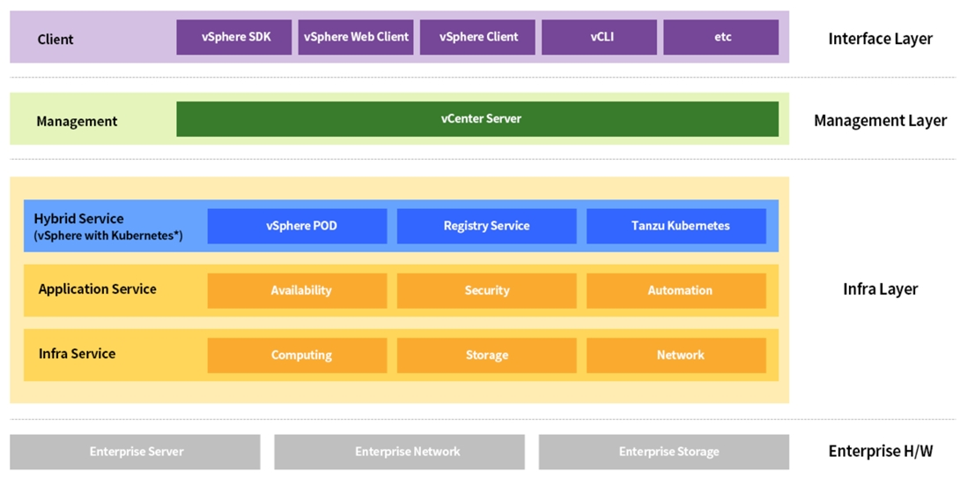Click the Storage box under Infra Service

point(486,356)
